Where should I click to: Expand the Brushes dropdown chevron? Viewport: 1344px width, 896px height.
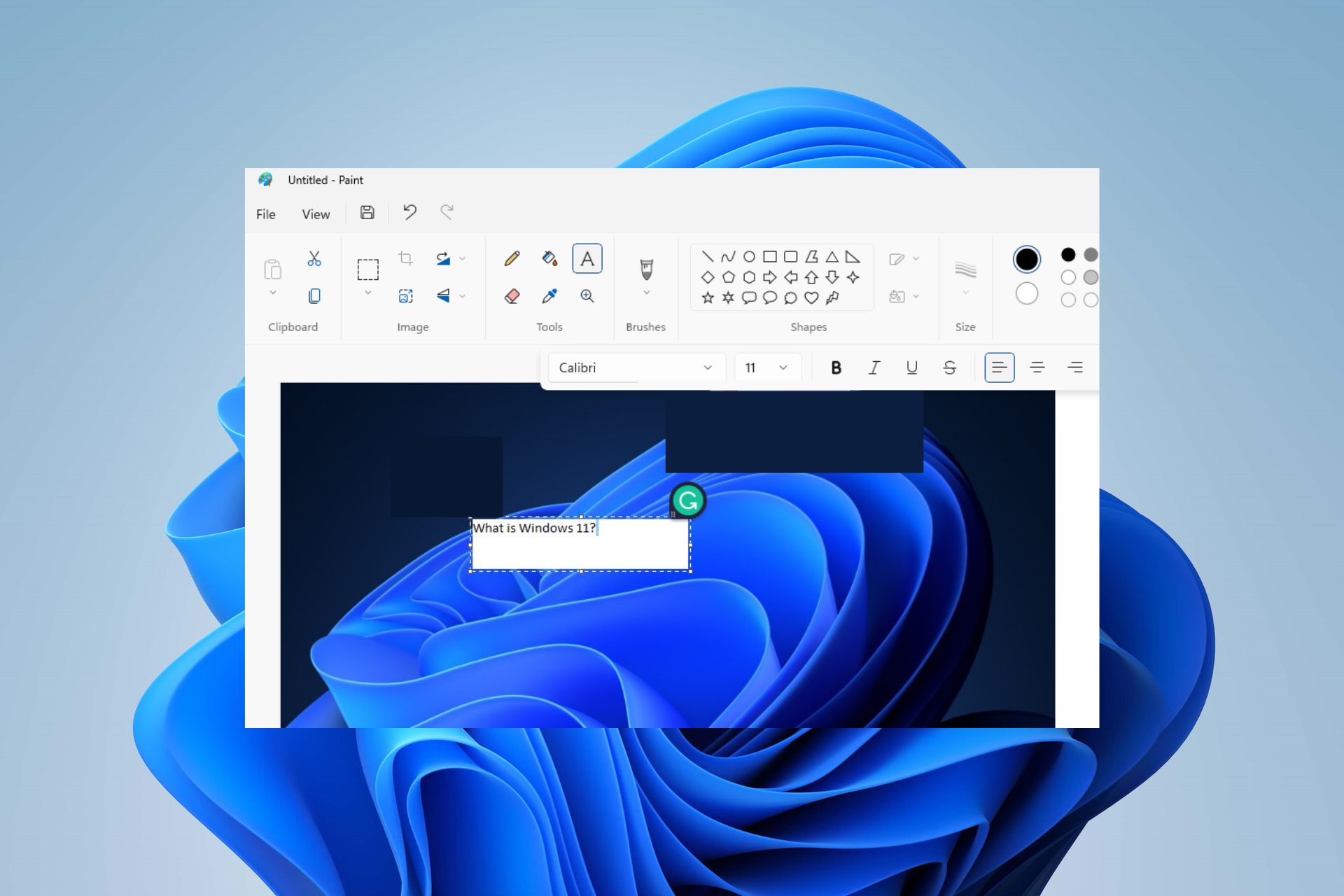click(646, 293)
